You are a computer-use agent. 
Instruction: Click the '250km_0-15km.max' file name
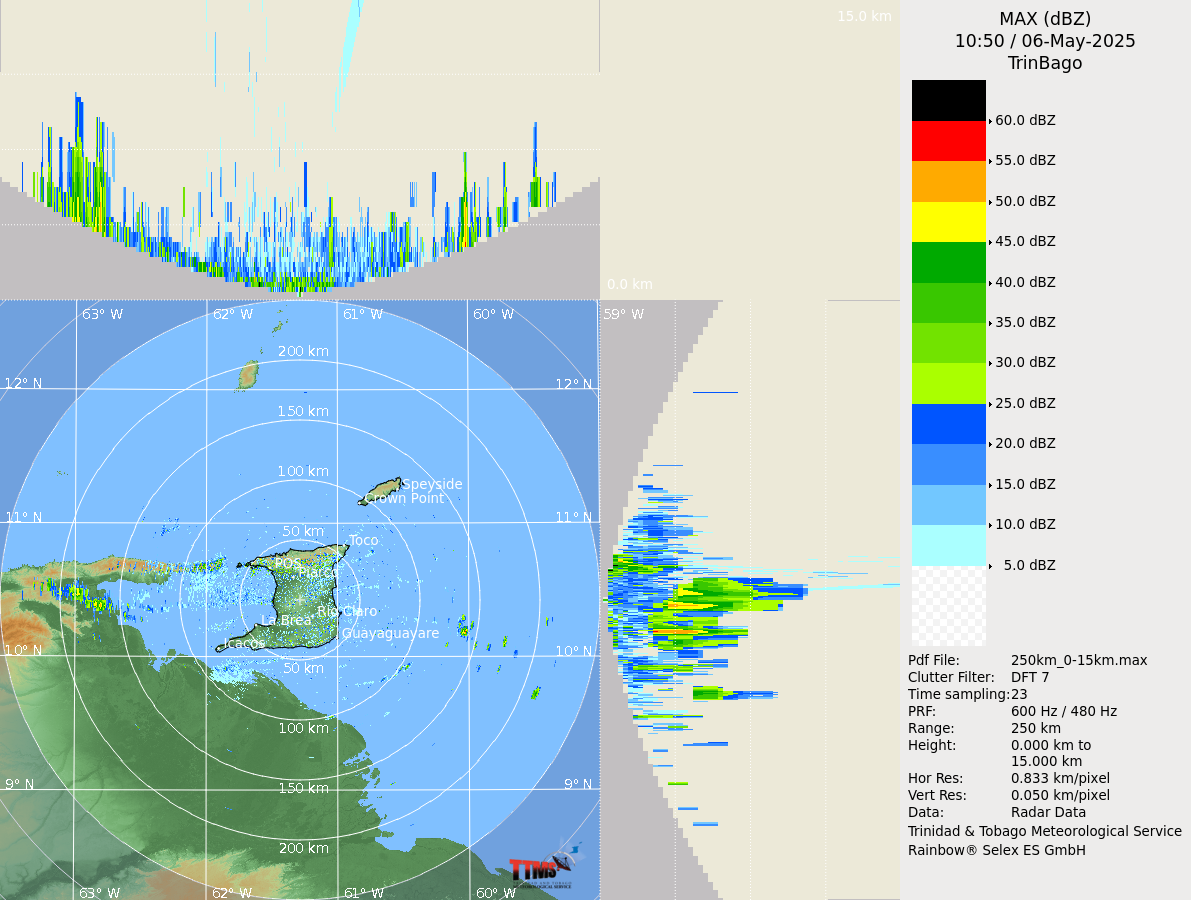point(1079,660)
